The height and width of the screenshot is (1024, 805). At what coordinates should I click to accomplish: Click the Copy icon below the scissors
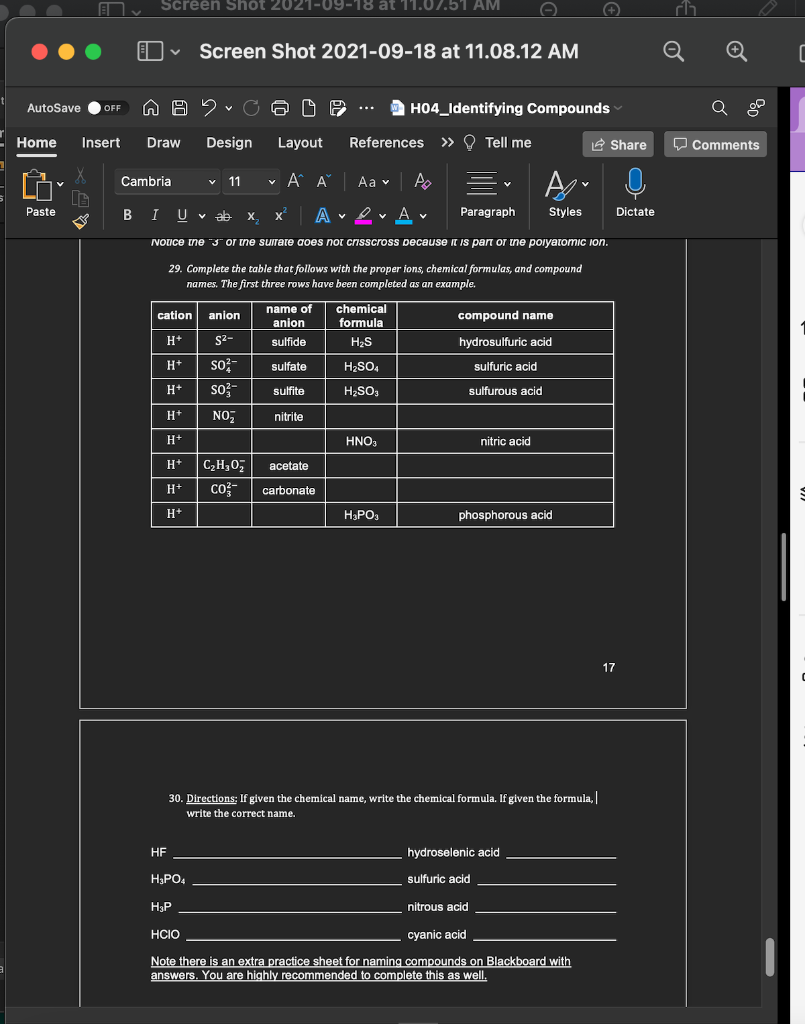point(82,200)
